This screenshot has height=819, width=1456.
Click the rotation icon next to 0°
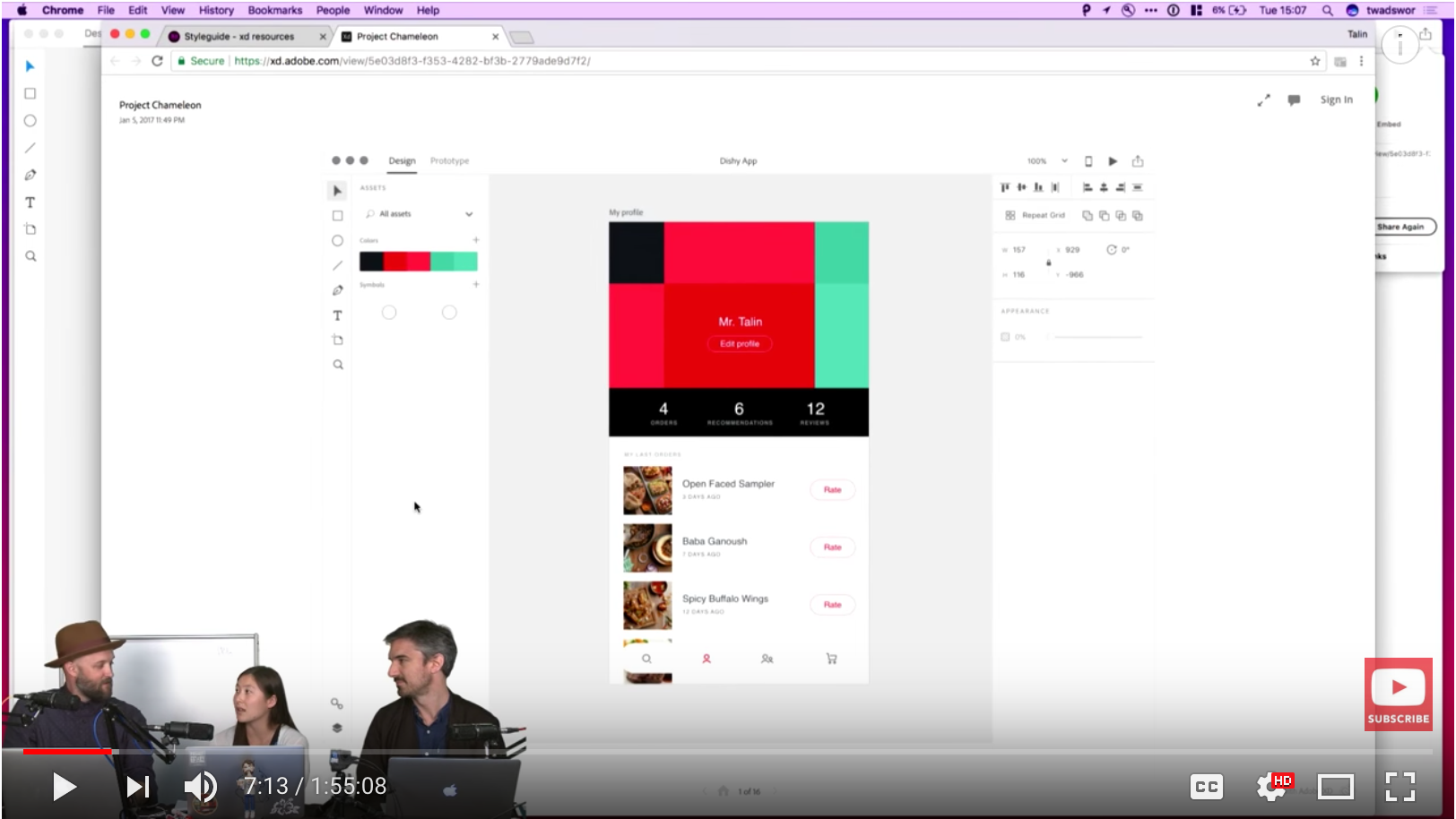click(x=1112, y=250)
